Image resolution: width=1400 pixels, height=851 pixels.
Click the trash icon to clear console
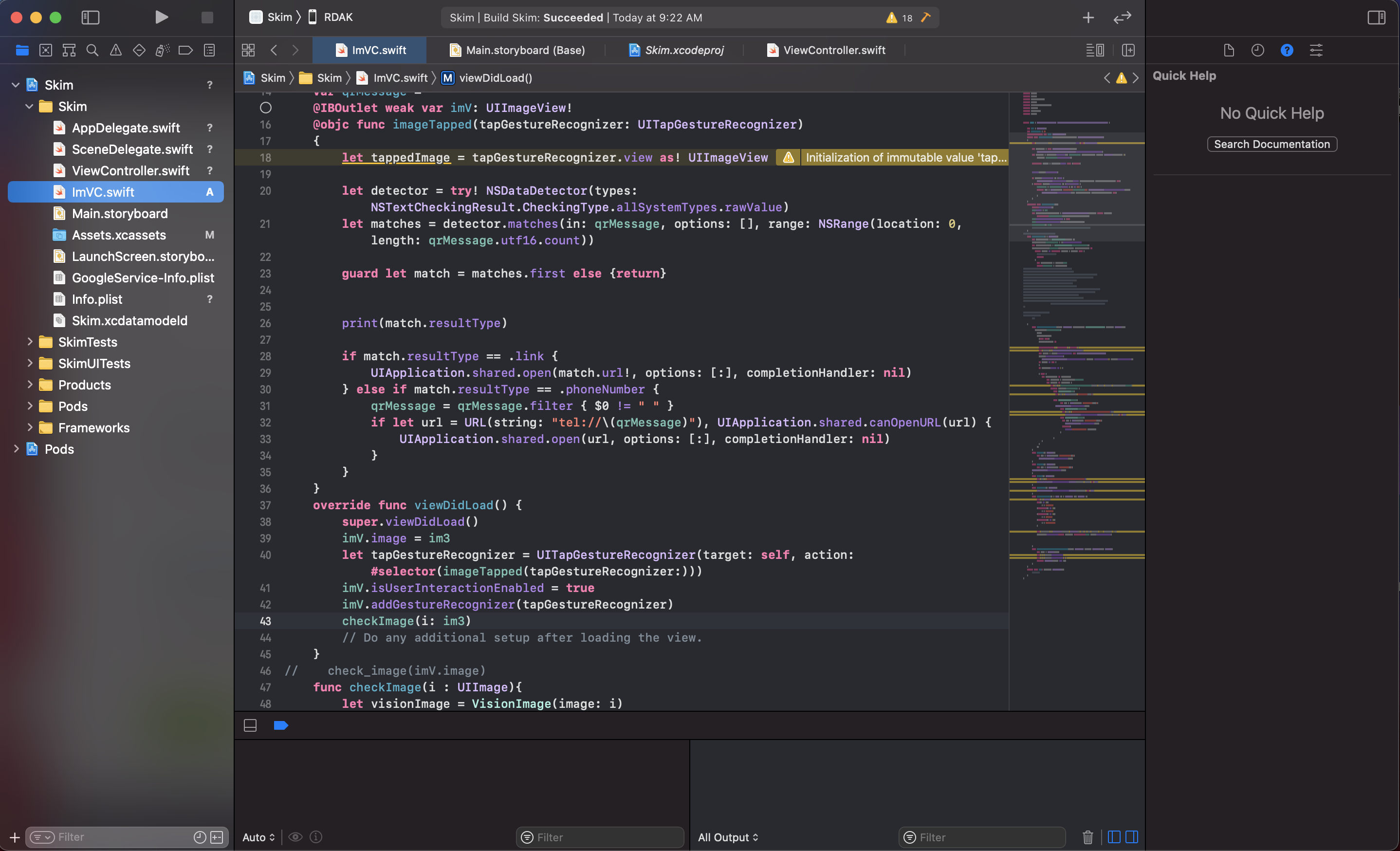pos(1087,837)
